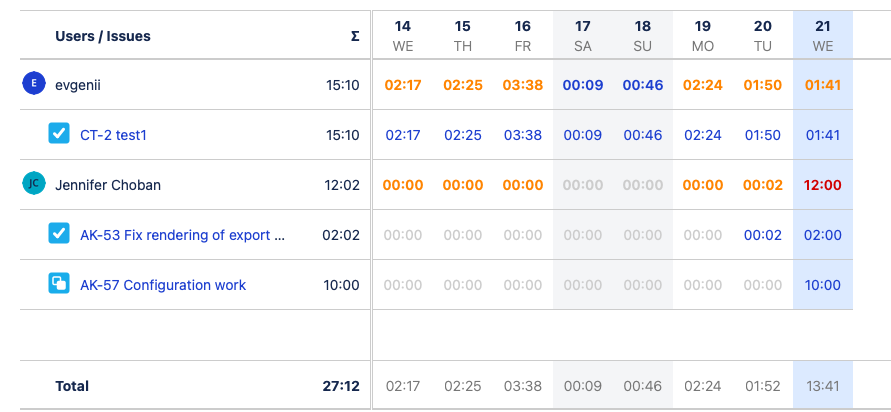
Task: Select the highlighted Wednesday 21 column header
Action: click(822, 36)
